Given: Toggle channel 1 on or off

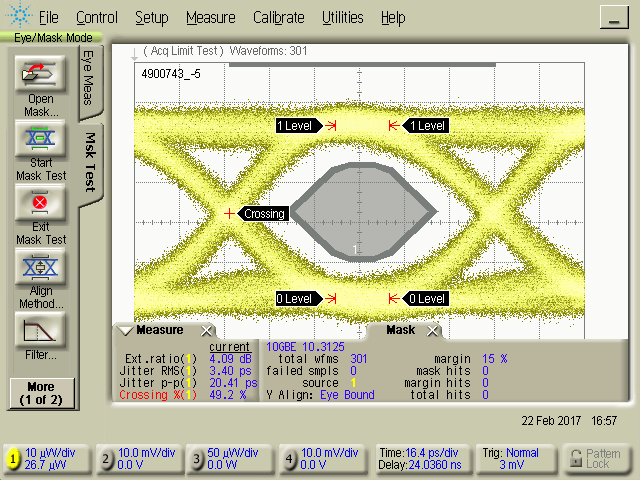Looking at the screenshot, I should point(13,459).
